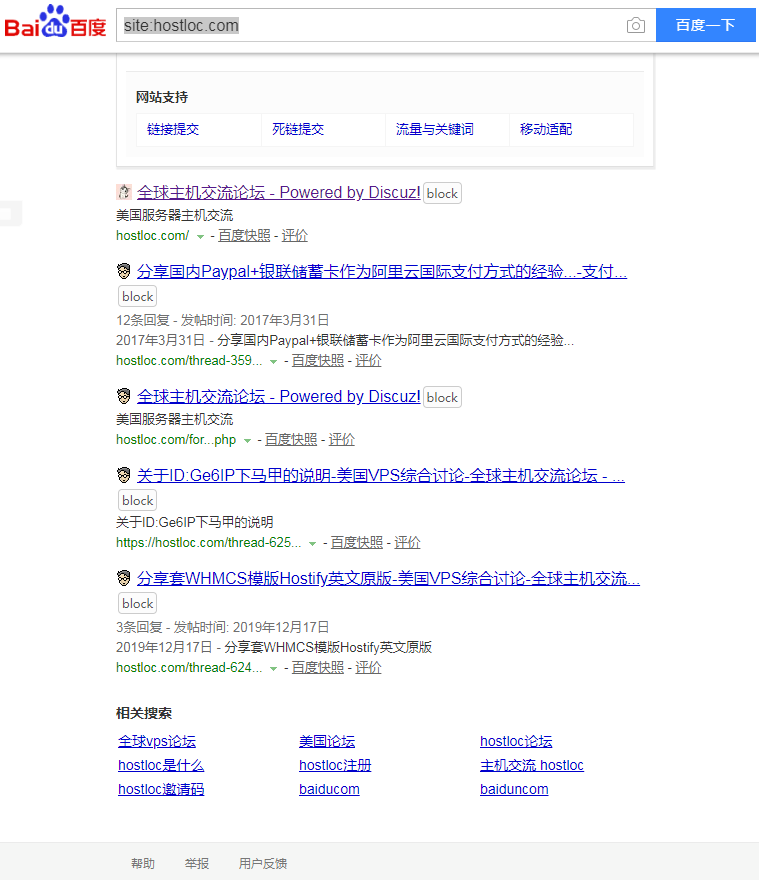Screen dimensions: 759x880
Task: Click 评价 for thread-359 result
Action: coord(368,361)
